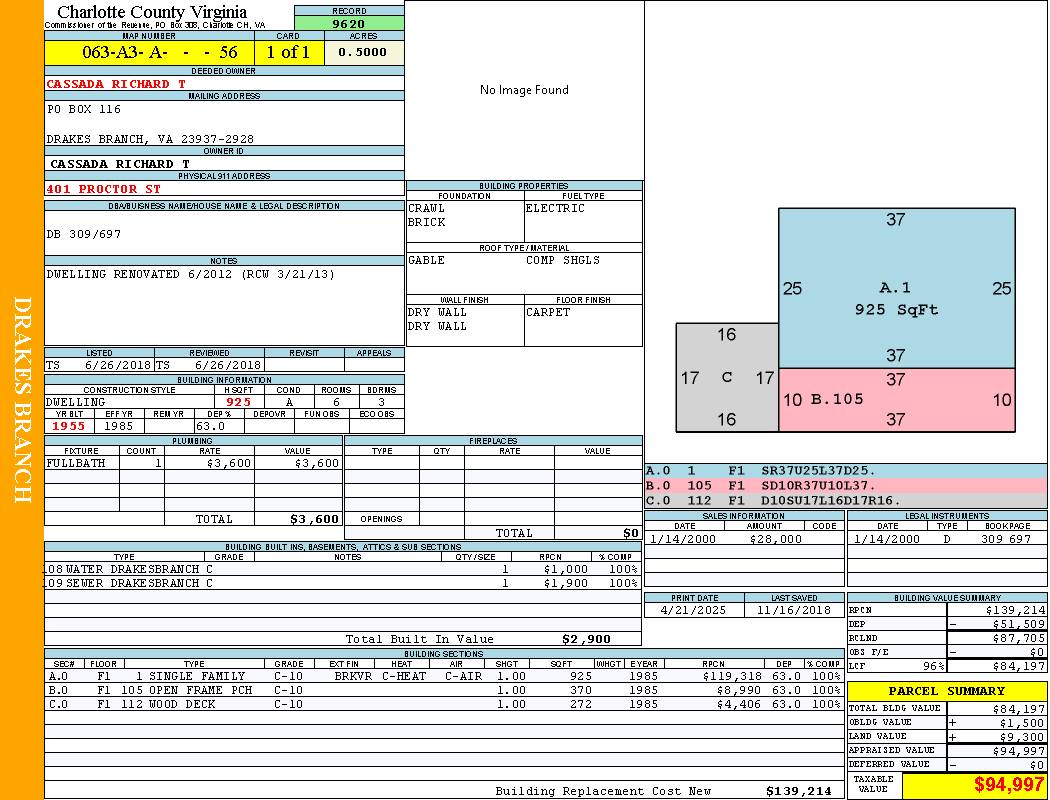Screen dimensions: 1050x800
Task: Select map number 063-A3- A- - - 56
Action: [159, 52]
